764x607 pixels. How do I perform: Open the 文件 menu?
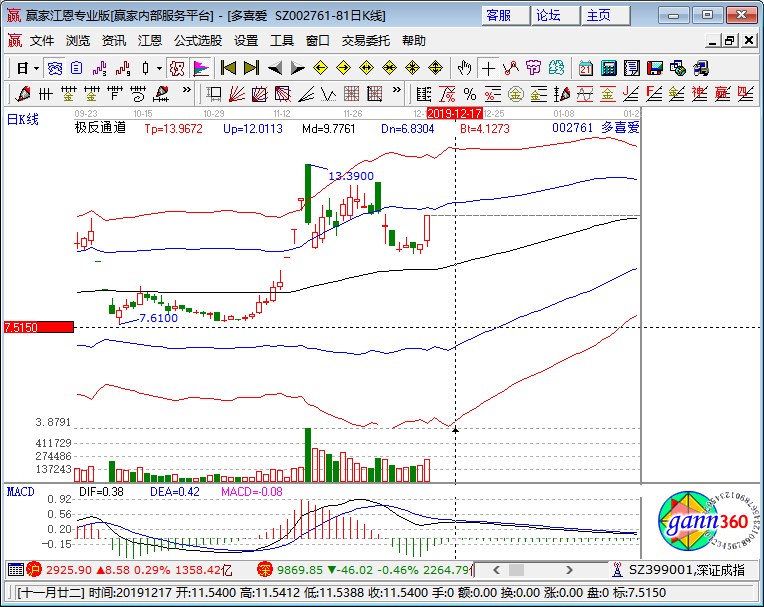click(42, 41)
